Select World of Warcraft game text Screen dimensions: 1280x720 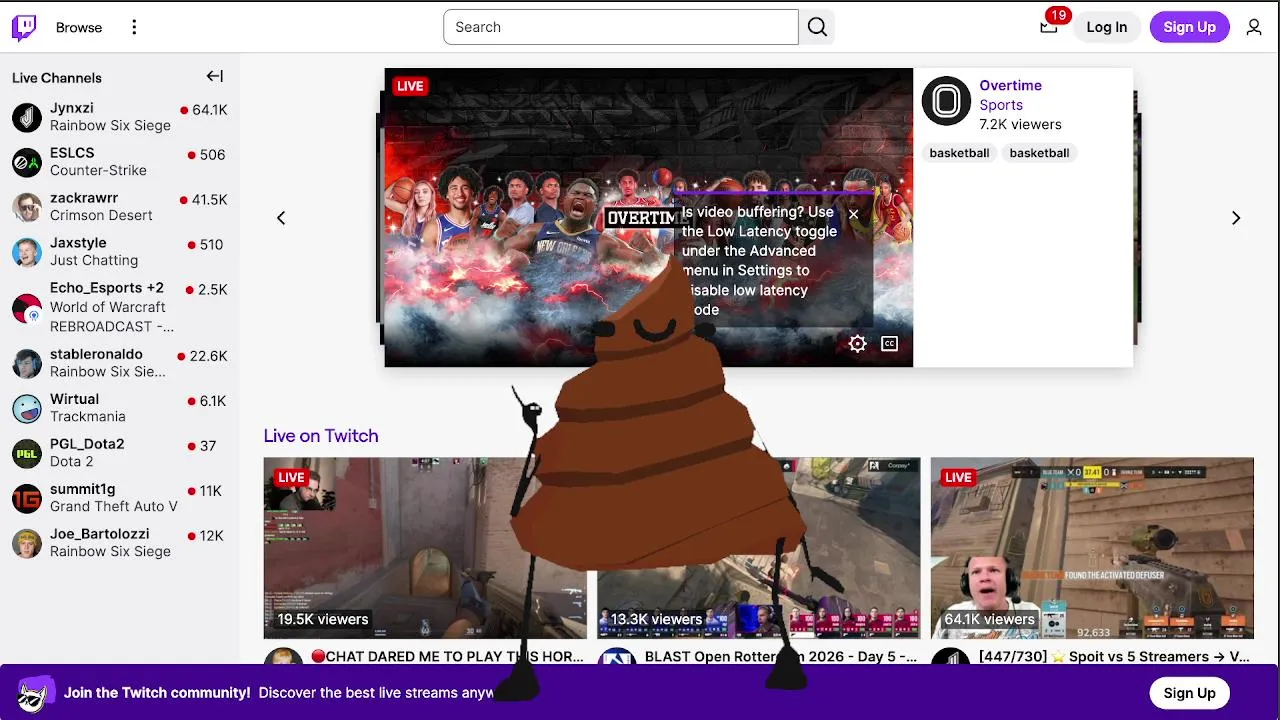(108, 308)
